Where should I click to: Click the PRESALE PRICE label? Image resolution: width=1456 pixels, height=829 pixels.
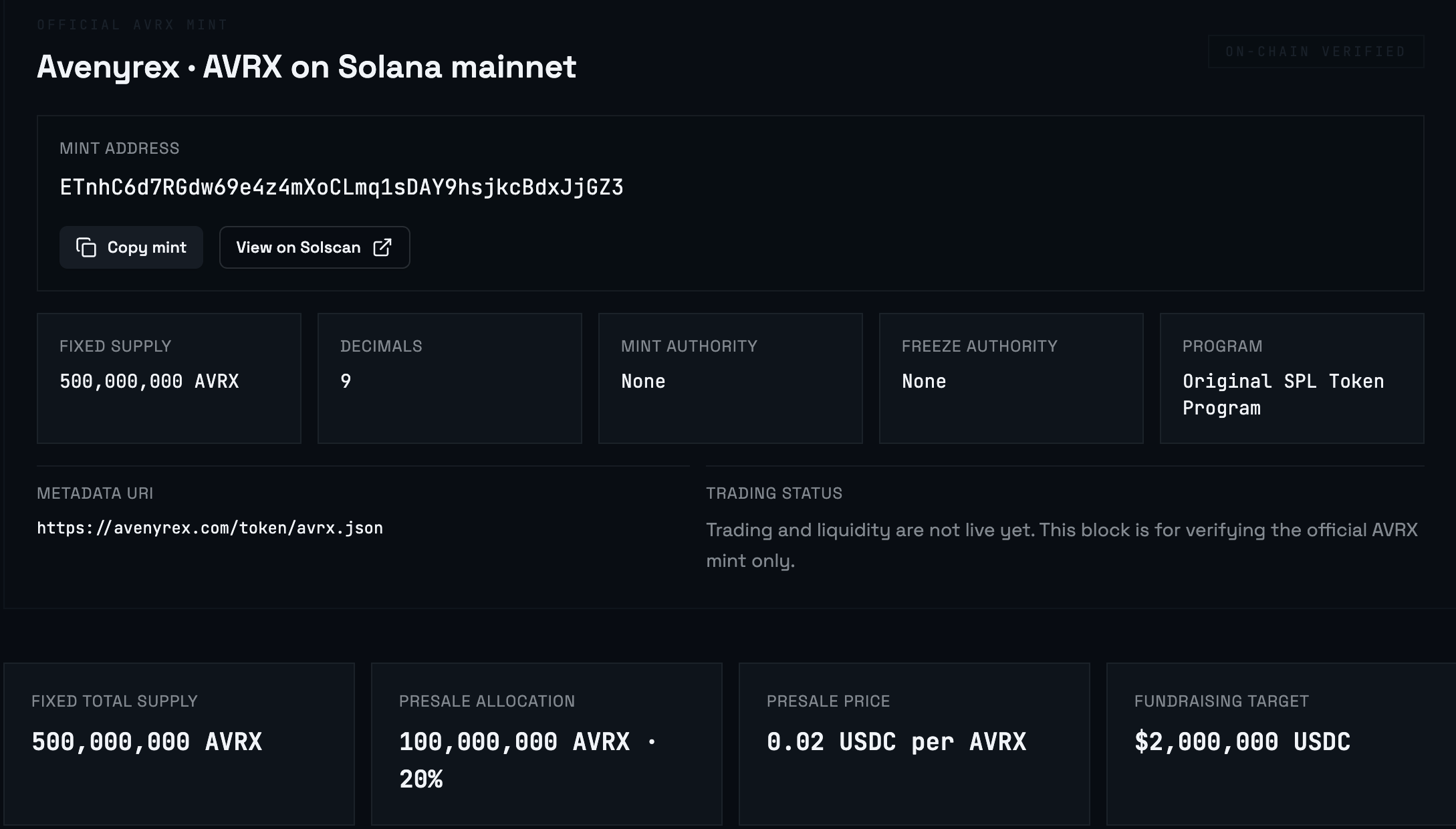coord(828,701)
